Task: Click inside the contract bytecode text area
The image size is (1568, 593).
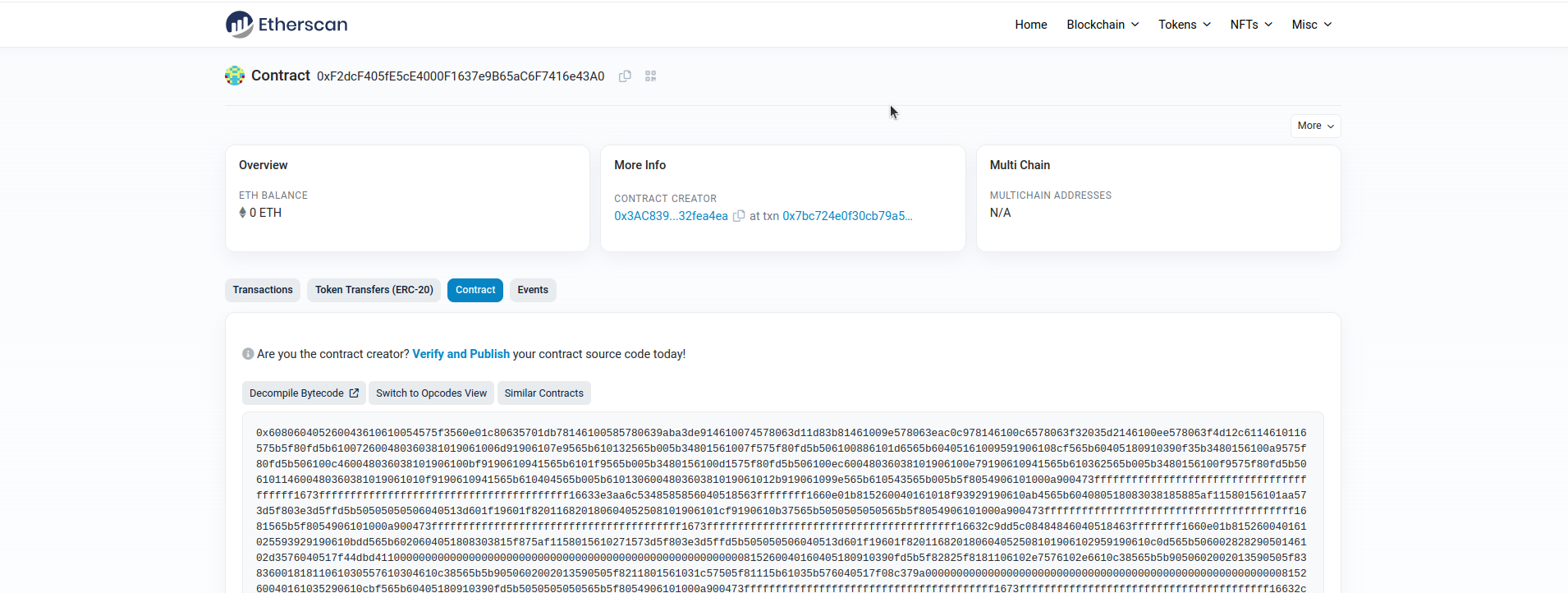Action: pos(782,503)
